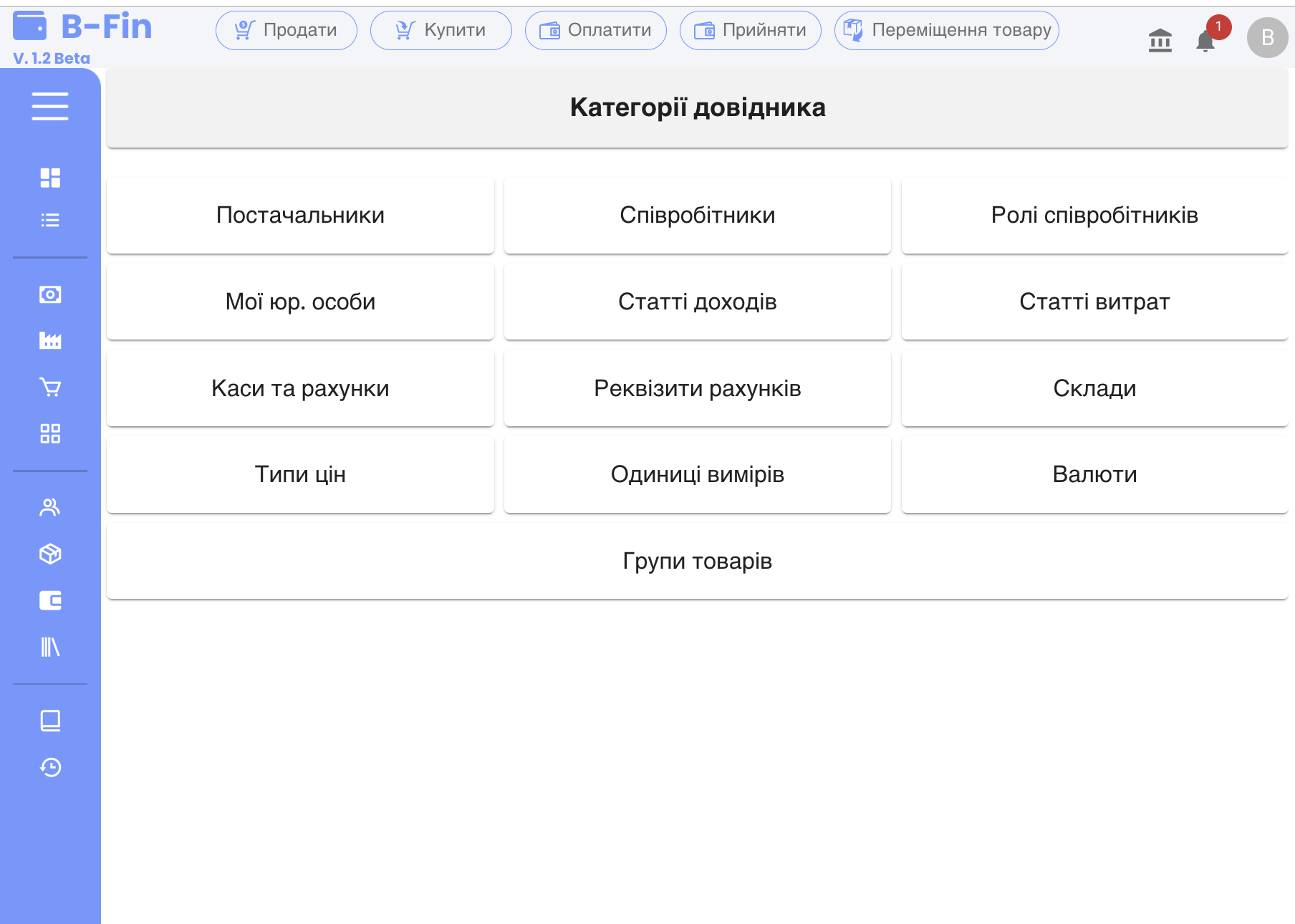This screenshot has width=1295, height=924.
Task: Open the Мої юр. особи category
Action: [x=300, y=302]
